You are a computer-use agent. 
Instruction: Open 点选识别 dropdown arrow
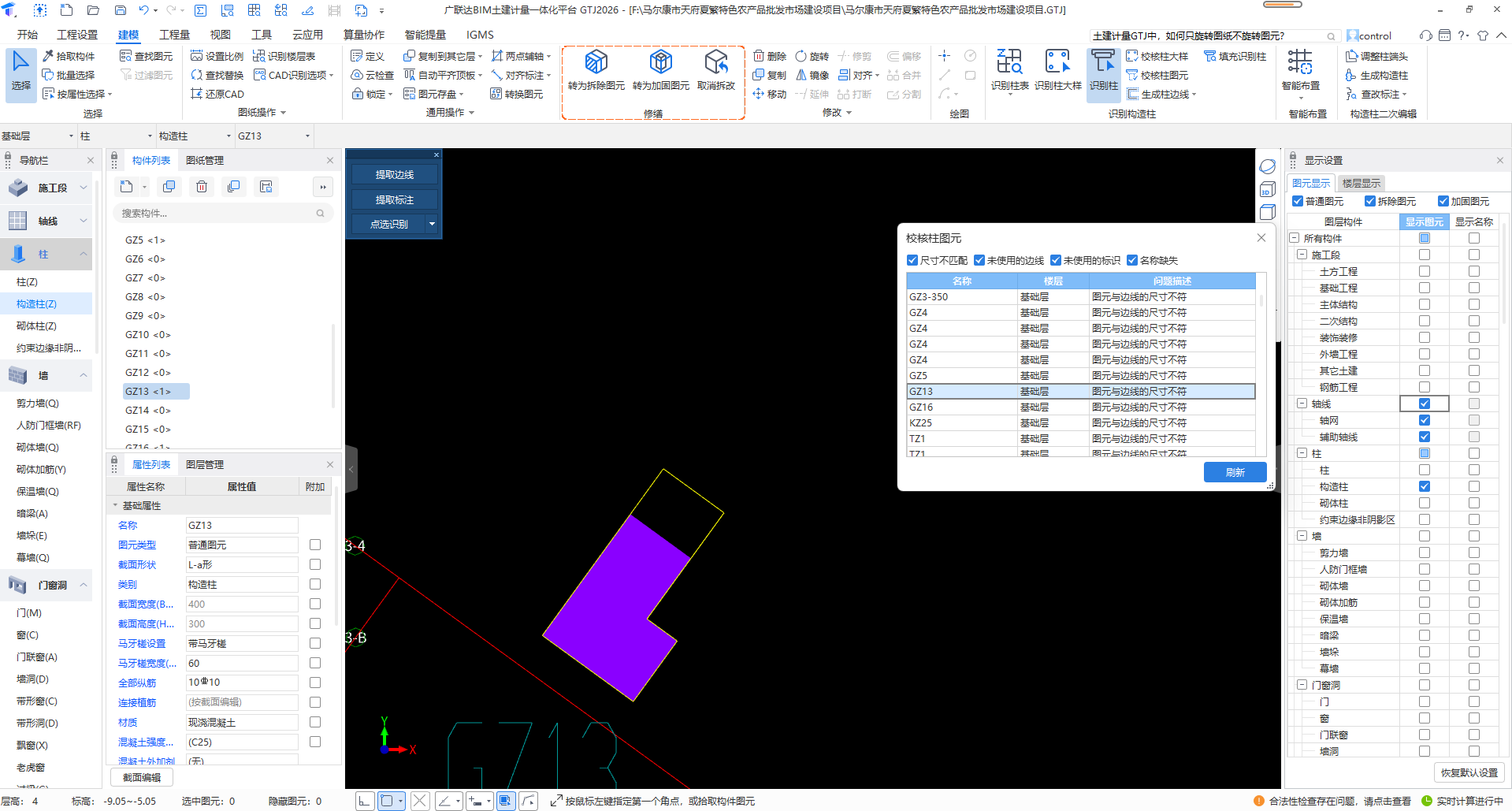coord(432,224)
